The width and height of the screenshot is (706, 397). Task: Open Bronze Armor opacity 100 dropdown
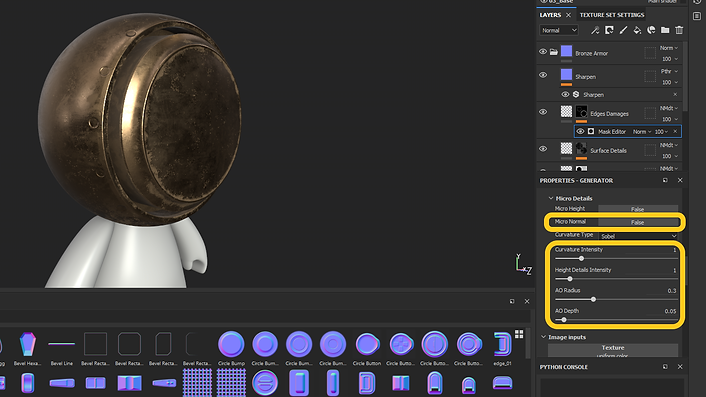pos(670,59)
